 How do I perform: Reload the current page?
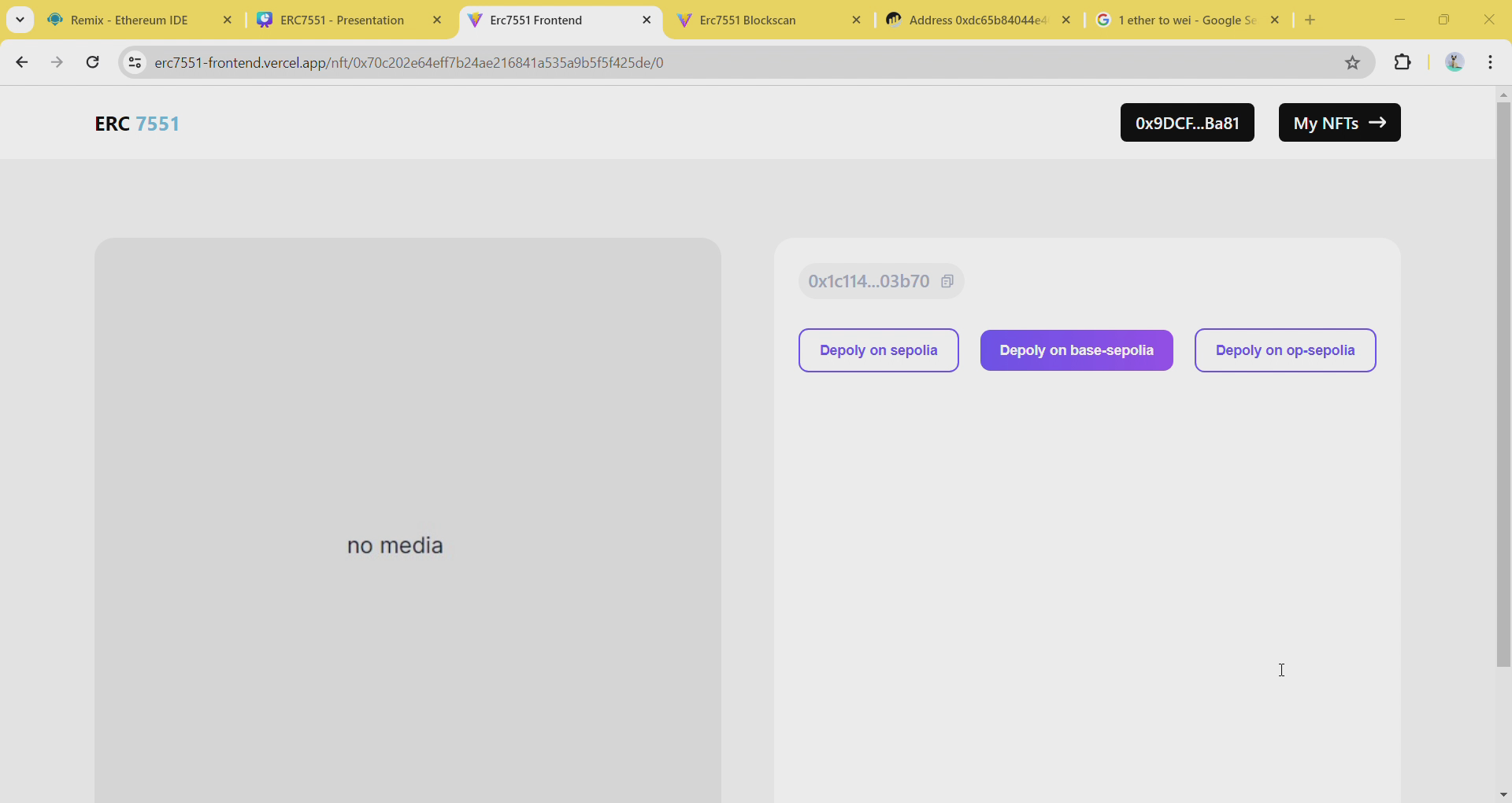[x=92, y=62]
